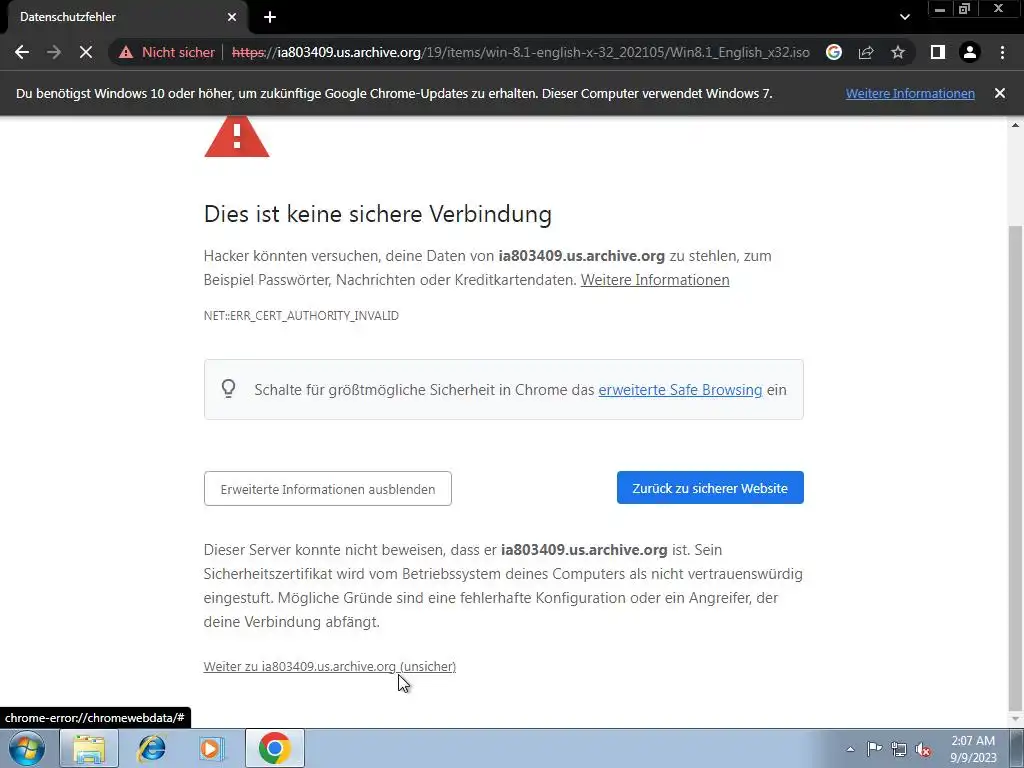Bookmark this page with the star icon
This screenshot has height=768, width=1024.
click(x=898, y=52)
